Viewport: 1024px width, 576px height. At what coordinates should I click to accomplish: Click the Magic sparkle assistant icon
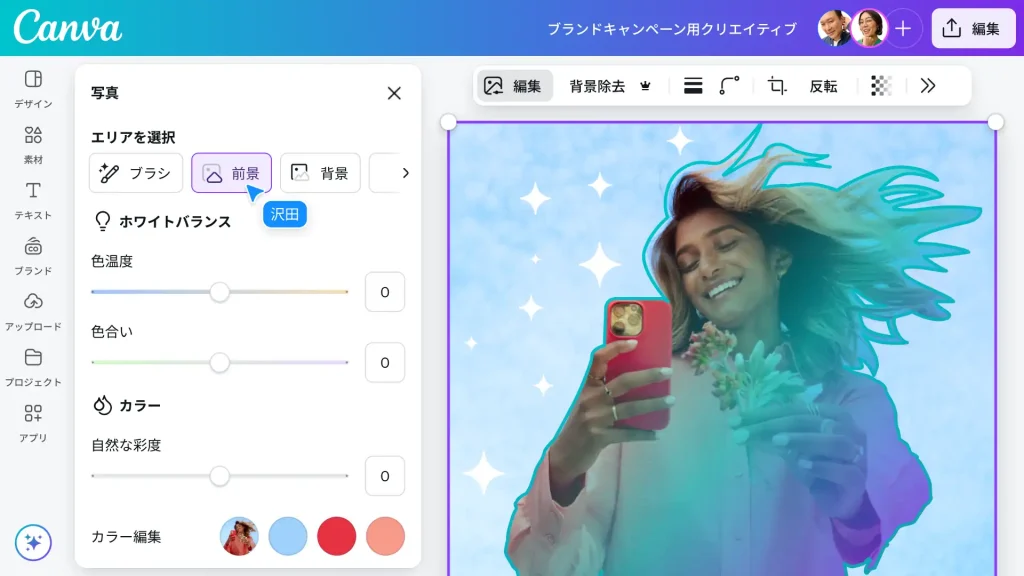coord(33,543)
